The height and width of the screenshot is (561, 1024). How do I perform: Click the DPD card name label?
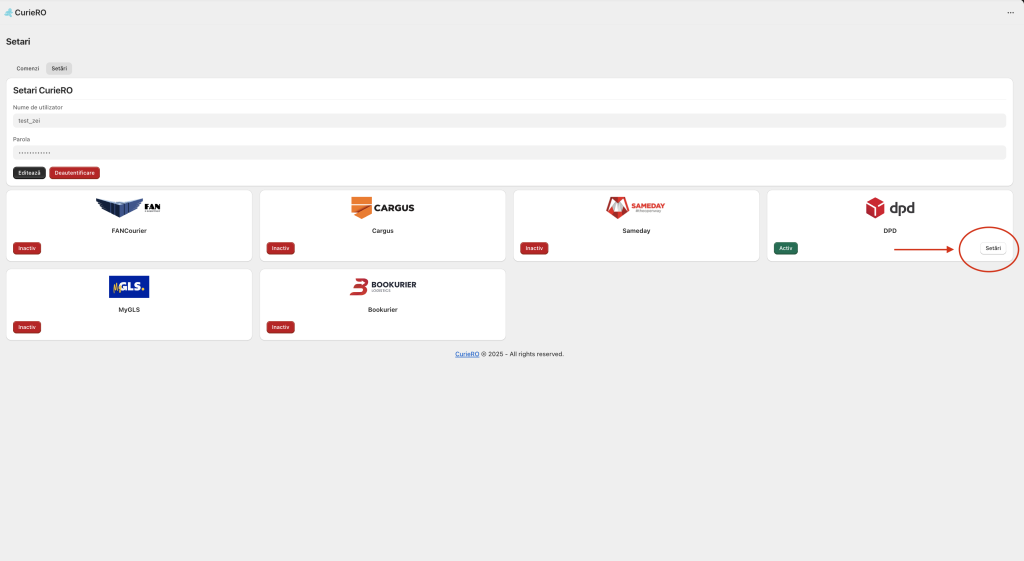point(890,231)
